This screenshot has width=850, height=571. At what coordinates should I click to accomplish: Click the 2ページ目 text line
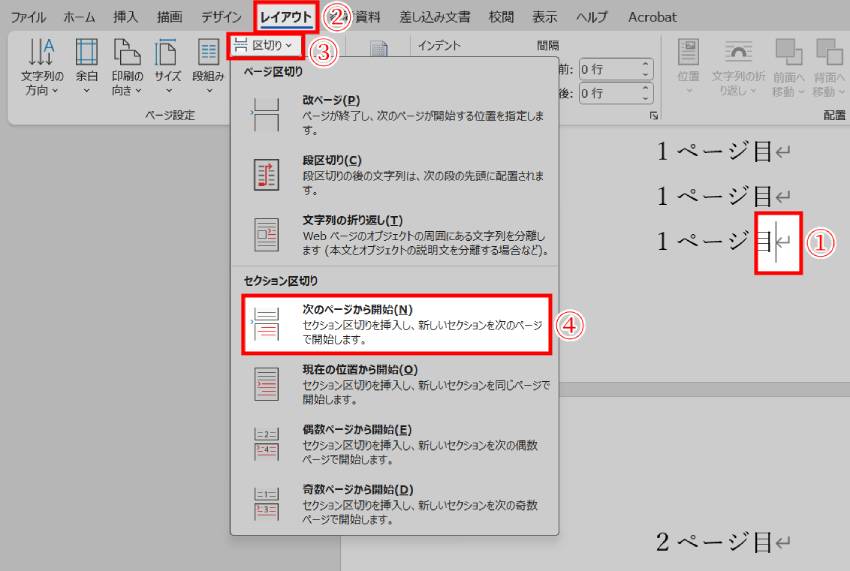coord(723,542)
